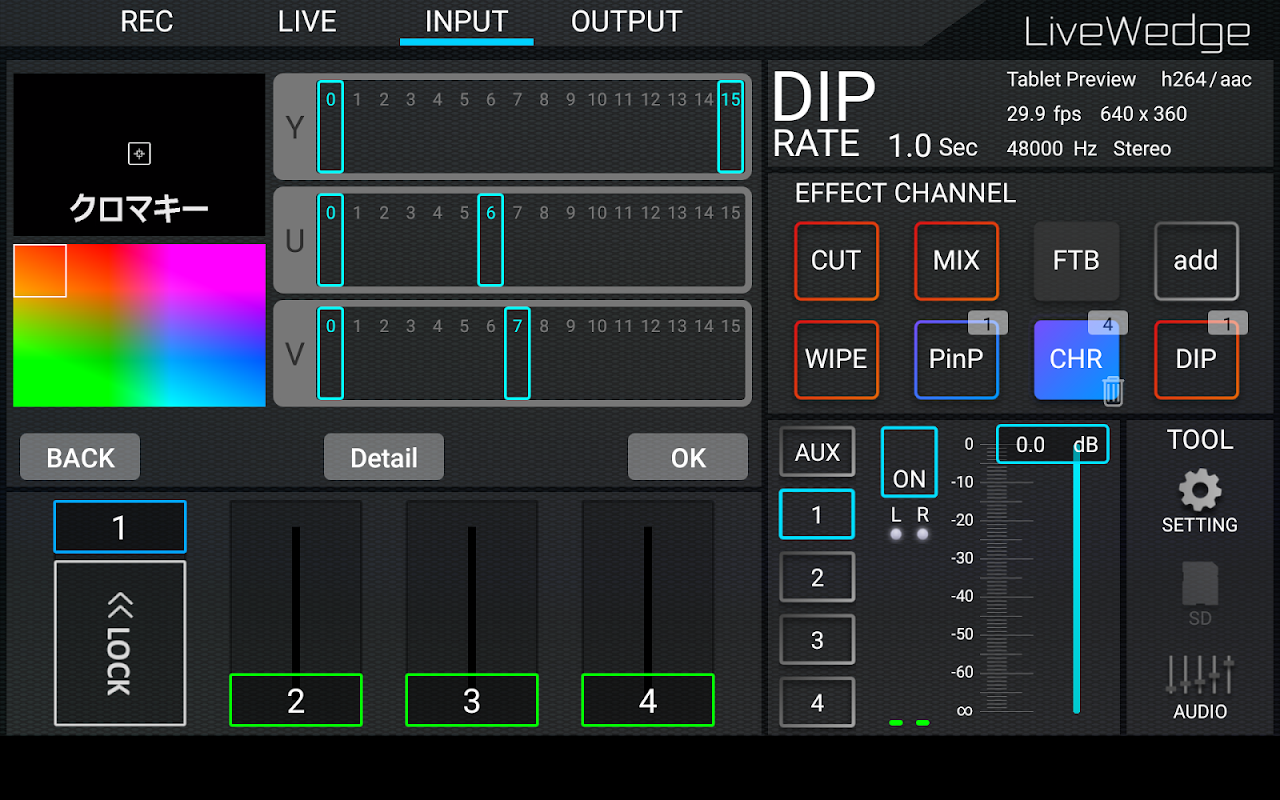The image size is (1280, 800).
Task: Toggle the LOCK control for input 1
Action: click(120, 643)
